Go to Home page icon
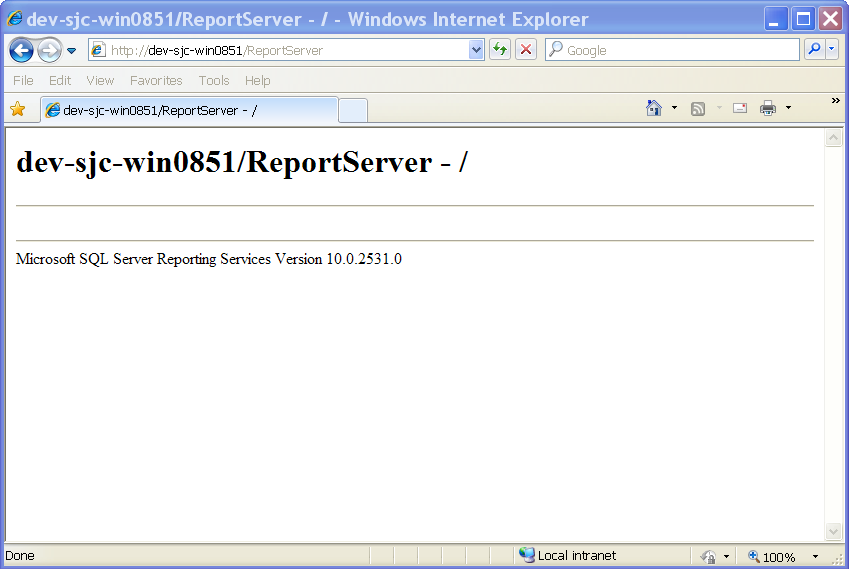 pyautogui.click(x=654, y=109)
